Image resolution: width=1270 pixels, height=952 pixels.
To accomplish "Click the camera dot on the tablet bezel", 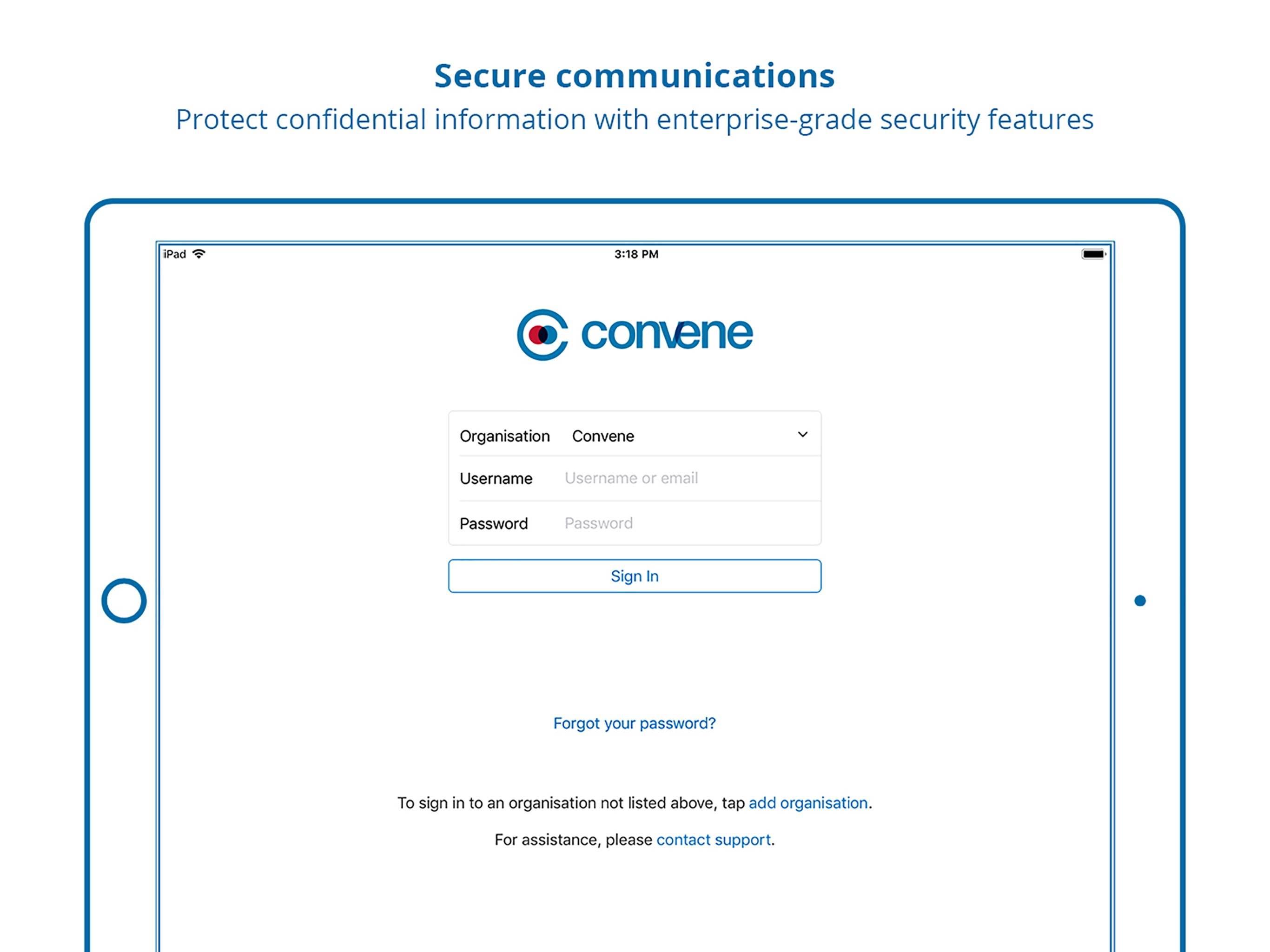I will point(1140,600).
